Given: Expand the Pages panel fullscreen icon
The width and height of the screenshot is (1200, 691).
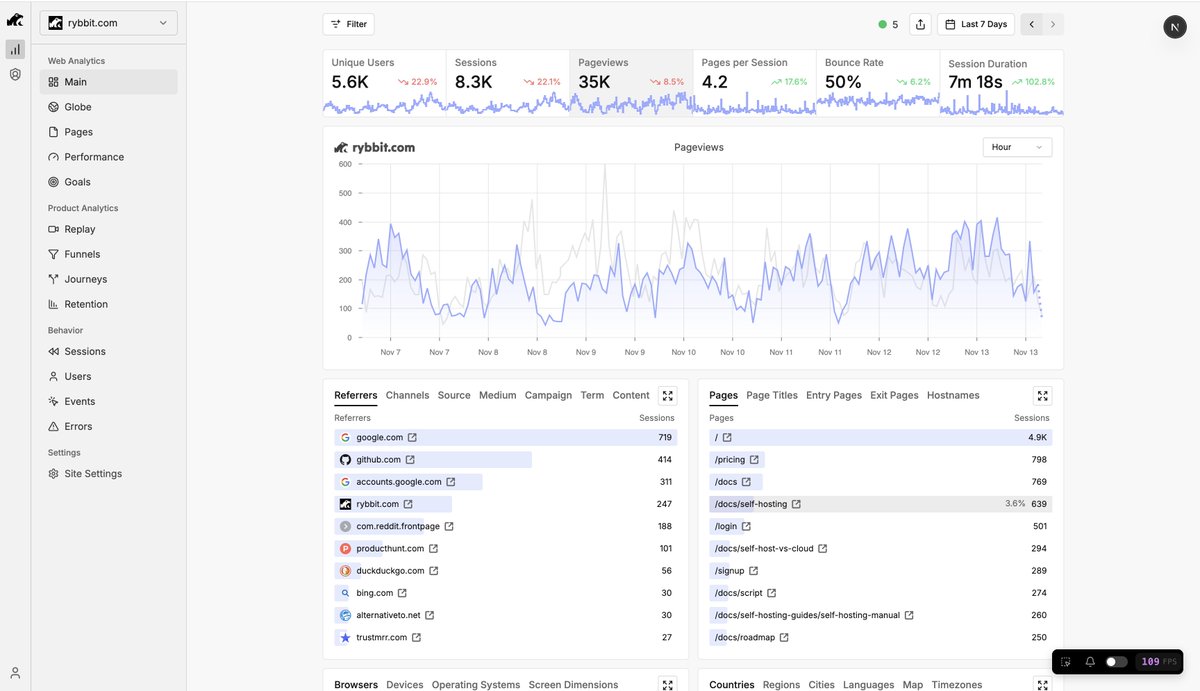Looking at the screenshot, I should [x=1043, y=396].
